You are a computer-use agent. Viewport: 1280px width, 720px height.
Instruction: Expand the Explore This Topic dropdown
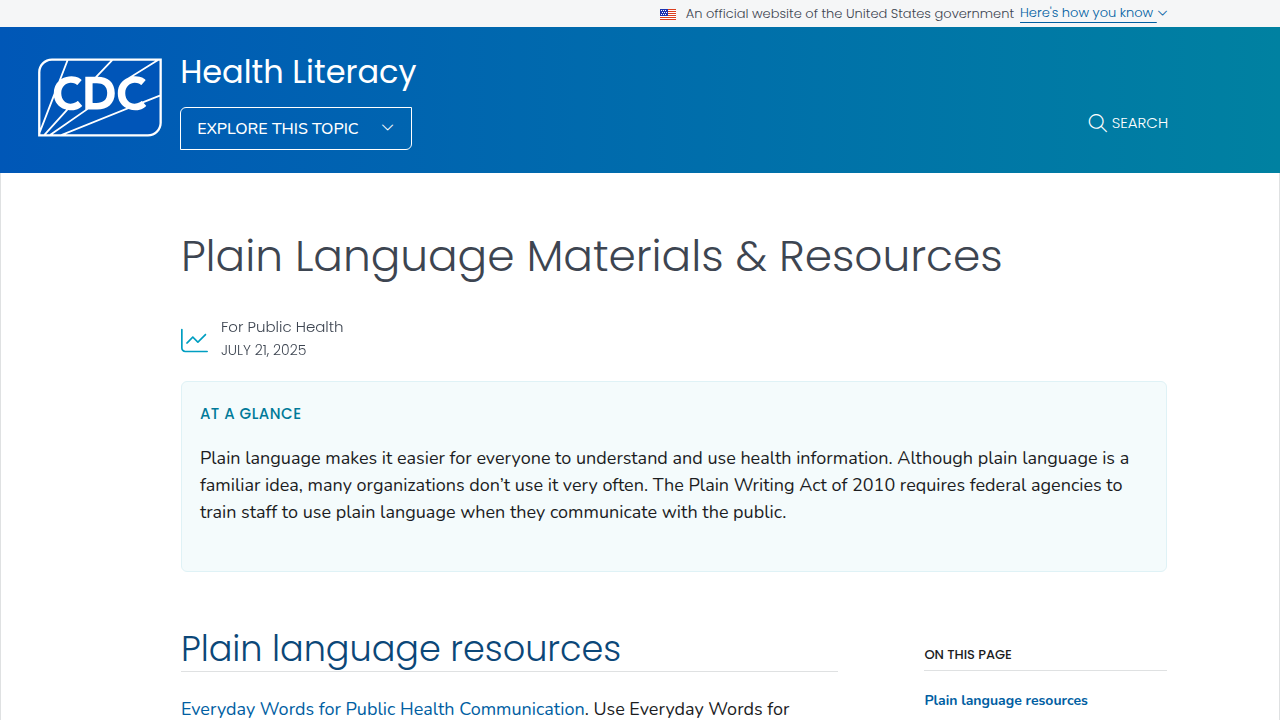(296, 128)
